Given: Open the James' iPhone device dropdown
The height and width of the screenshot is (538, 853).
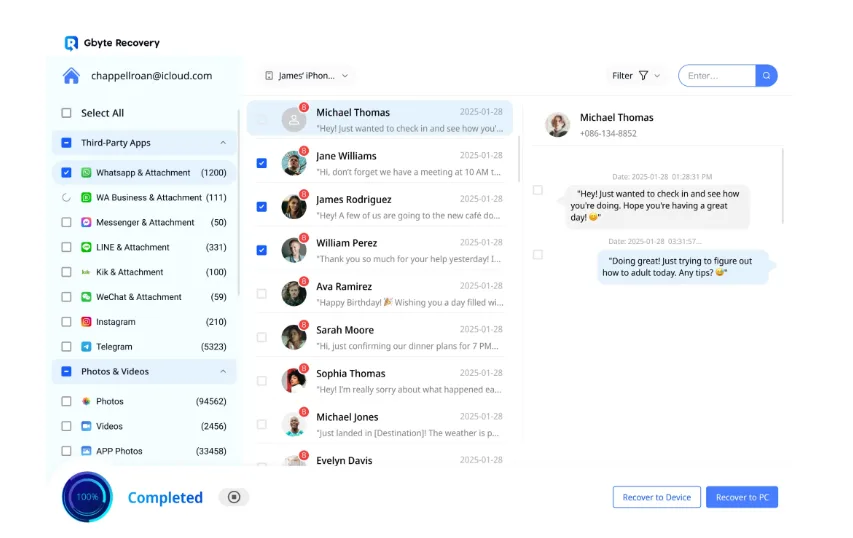Looking at the screenshot, I should click(307, 76).
